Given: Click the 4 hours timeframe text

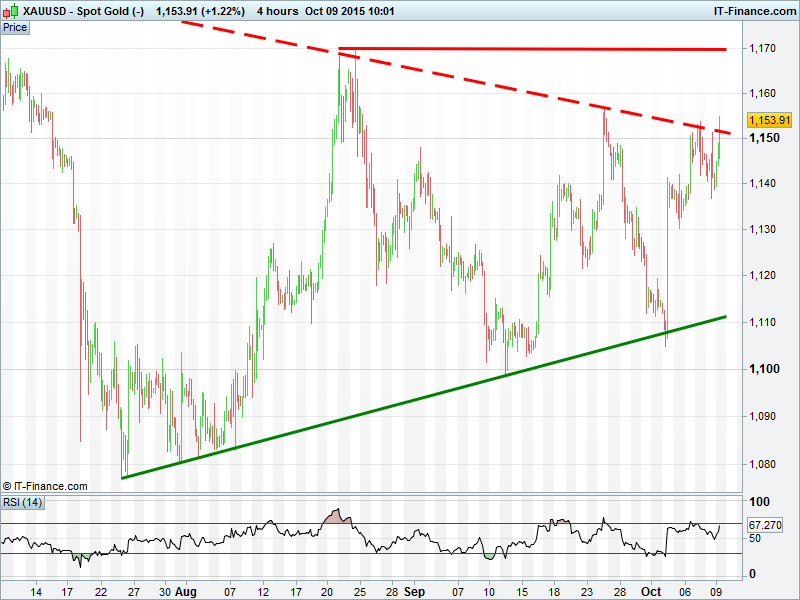Looking at the screenshot, I should click(278, 11).
